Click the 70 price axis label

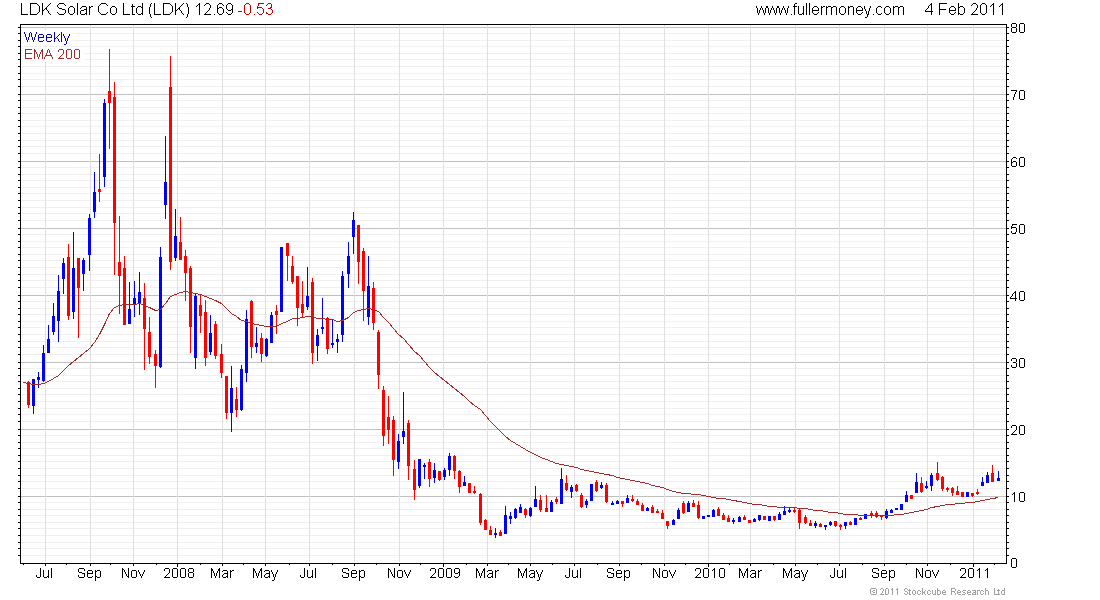[x=1017, y=95]
